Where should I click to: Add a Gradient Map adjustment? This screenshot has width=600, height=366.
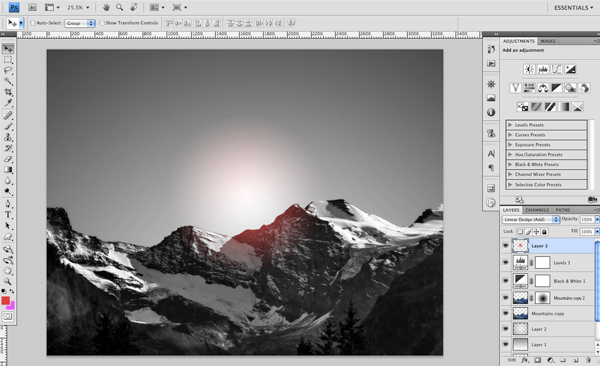click(x=564, y=107)
